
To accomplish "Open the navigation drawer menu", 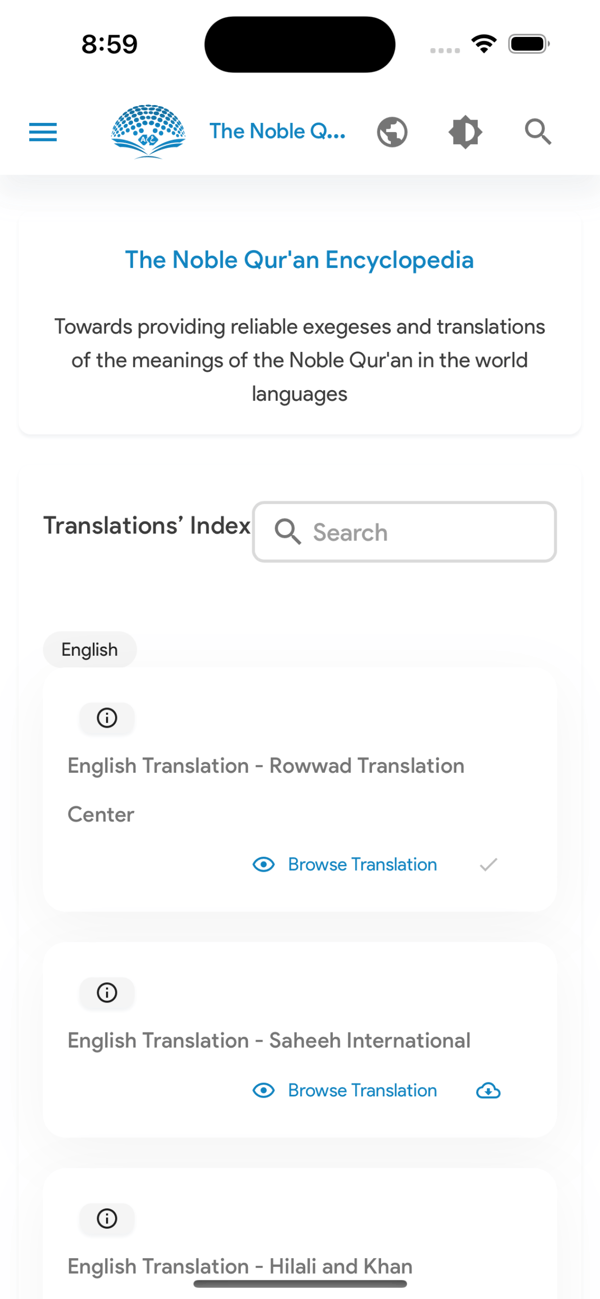I will [x=43, y=131].
